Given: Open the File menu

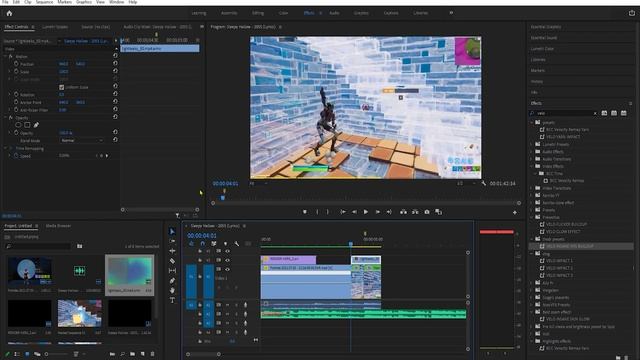Looking at the screenshot, I should pos(5,2).
